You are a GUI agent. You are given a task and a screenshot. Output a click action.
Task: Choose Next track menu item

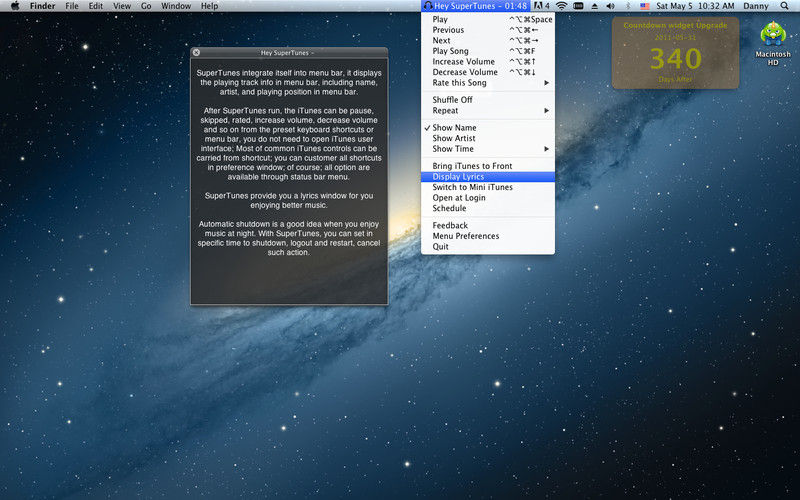tap(488, 41)
